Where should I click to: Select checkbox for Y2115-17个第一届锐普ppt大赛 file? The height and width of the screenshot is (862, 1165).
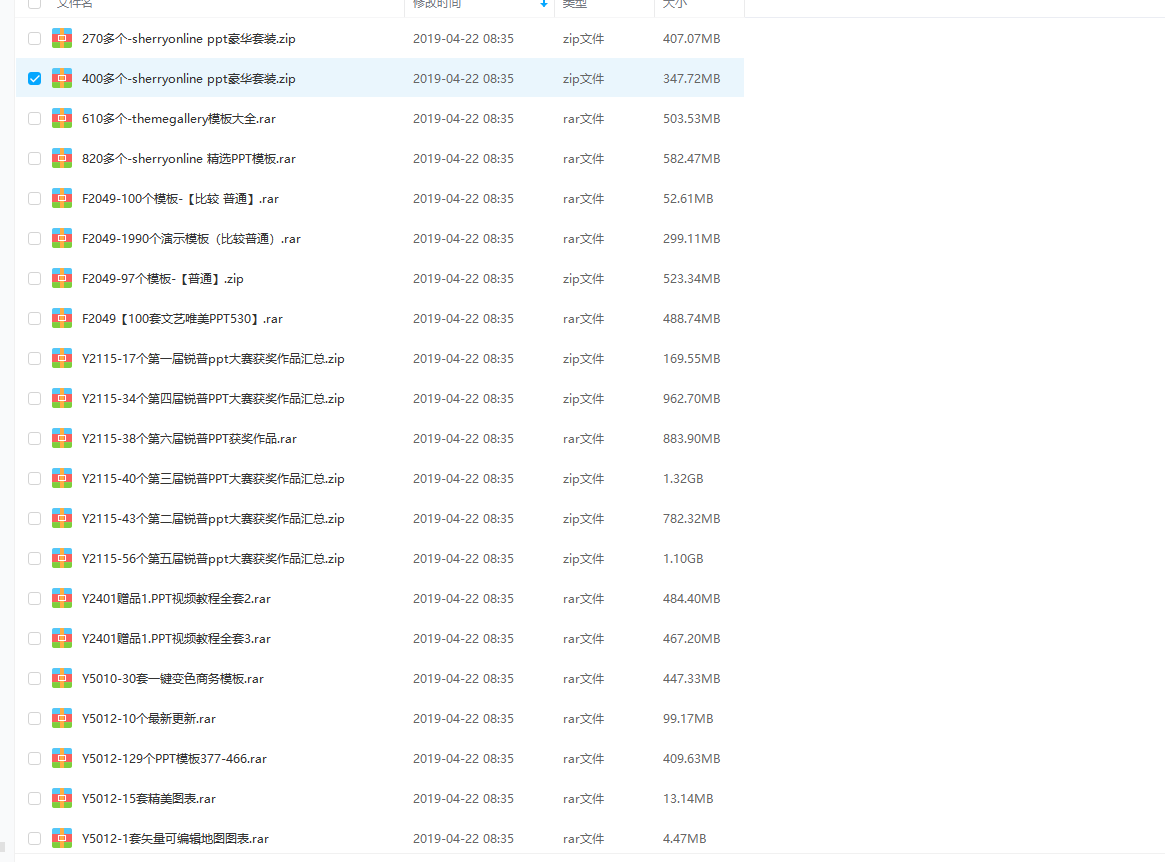coord(34,358)
